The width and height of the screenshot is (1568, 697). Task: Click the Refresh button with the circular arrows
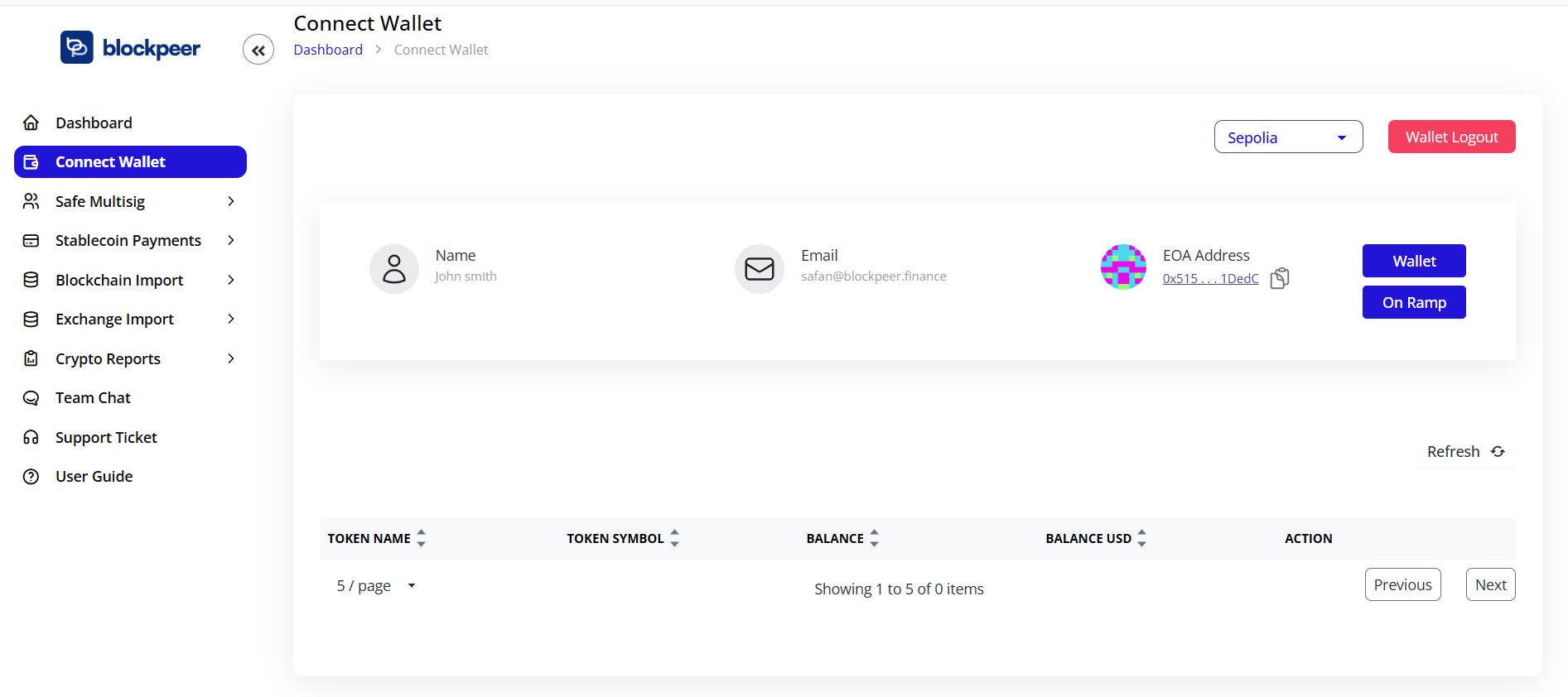coord(1465,452)
